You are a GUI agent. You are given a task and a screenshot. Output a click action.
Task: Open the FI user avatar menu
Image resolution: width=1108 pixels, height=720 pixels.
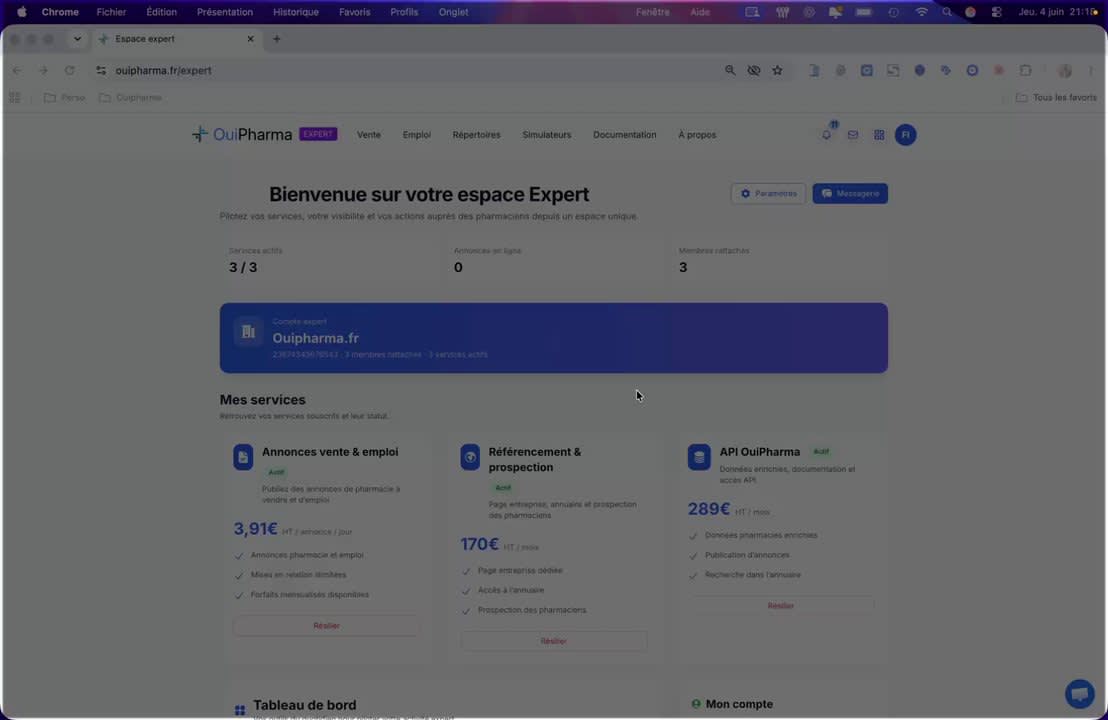(x=905, y=135)
